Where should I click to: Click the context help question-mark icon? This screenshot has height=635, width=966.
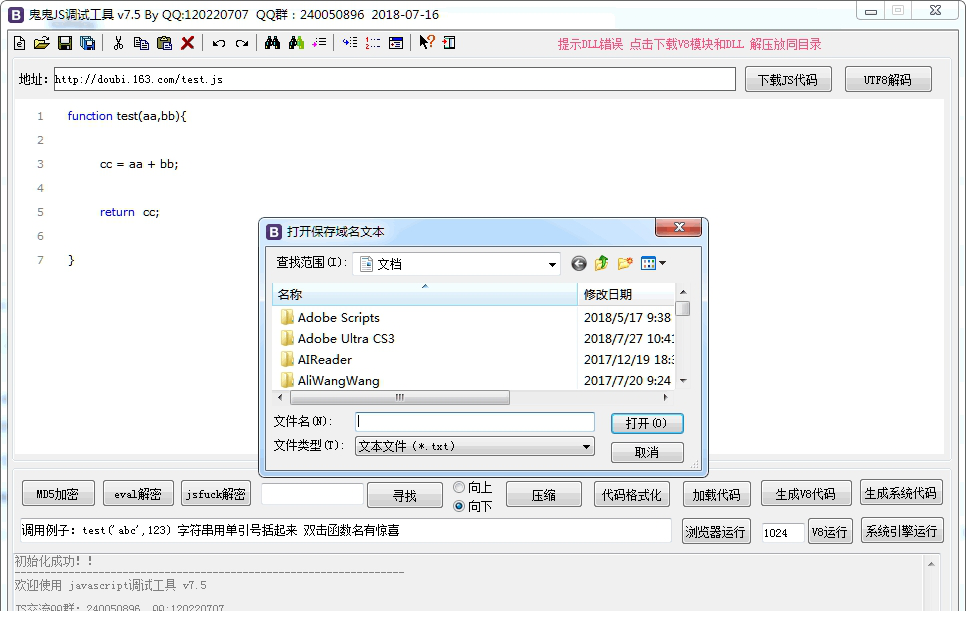pos(428,42)
